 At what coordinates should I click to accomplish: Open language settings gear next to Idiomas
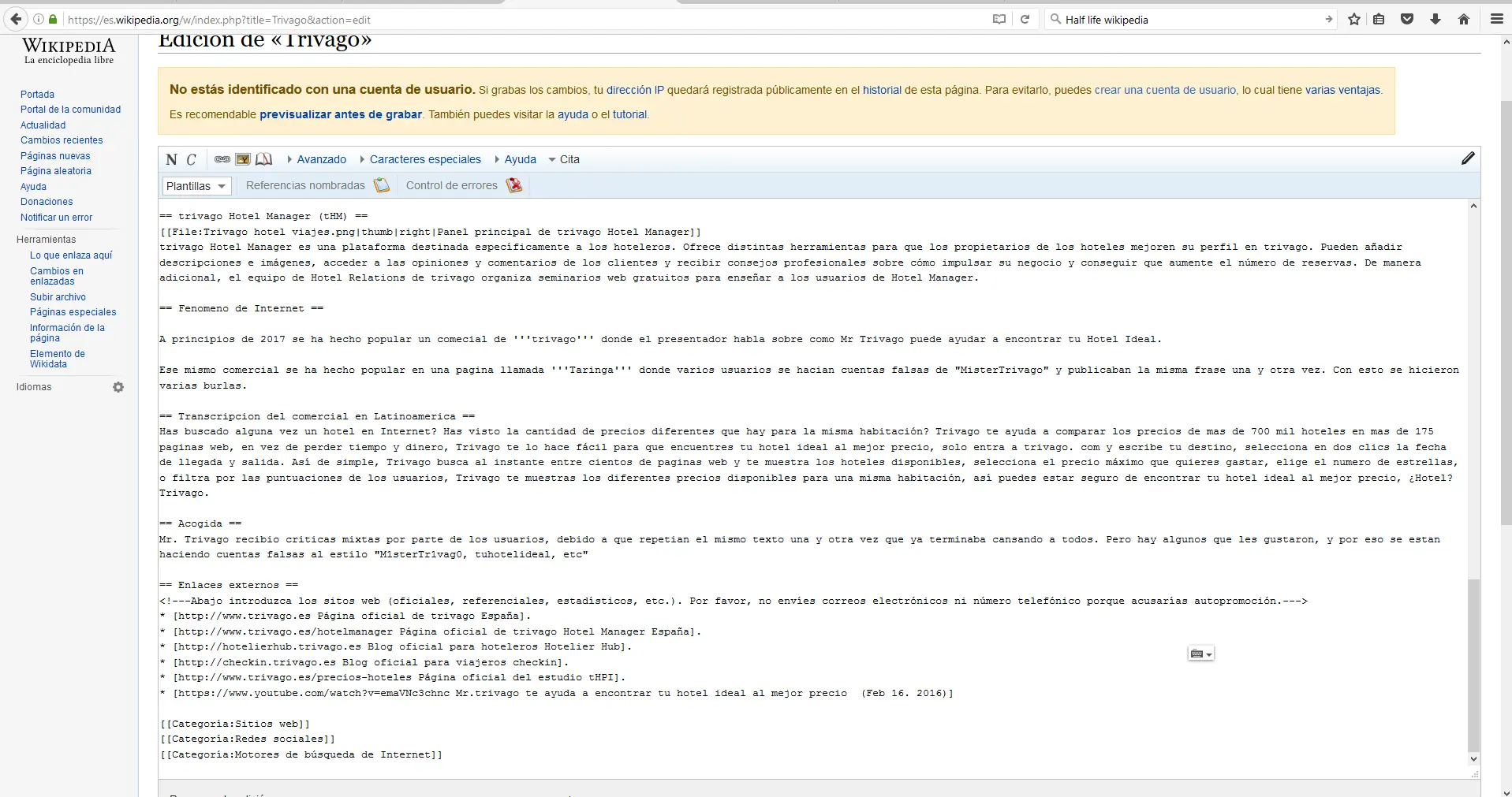pyautogui.click(x=118, y=387)
